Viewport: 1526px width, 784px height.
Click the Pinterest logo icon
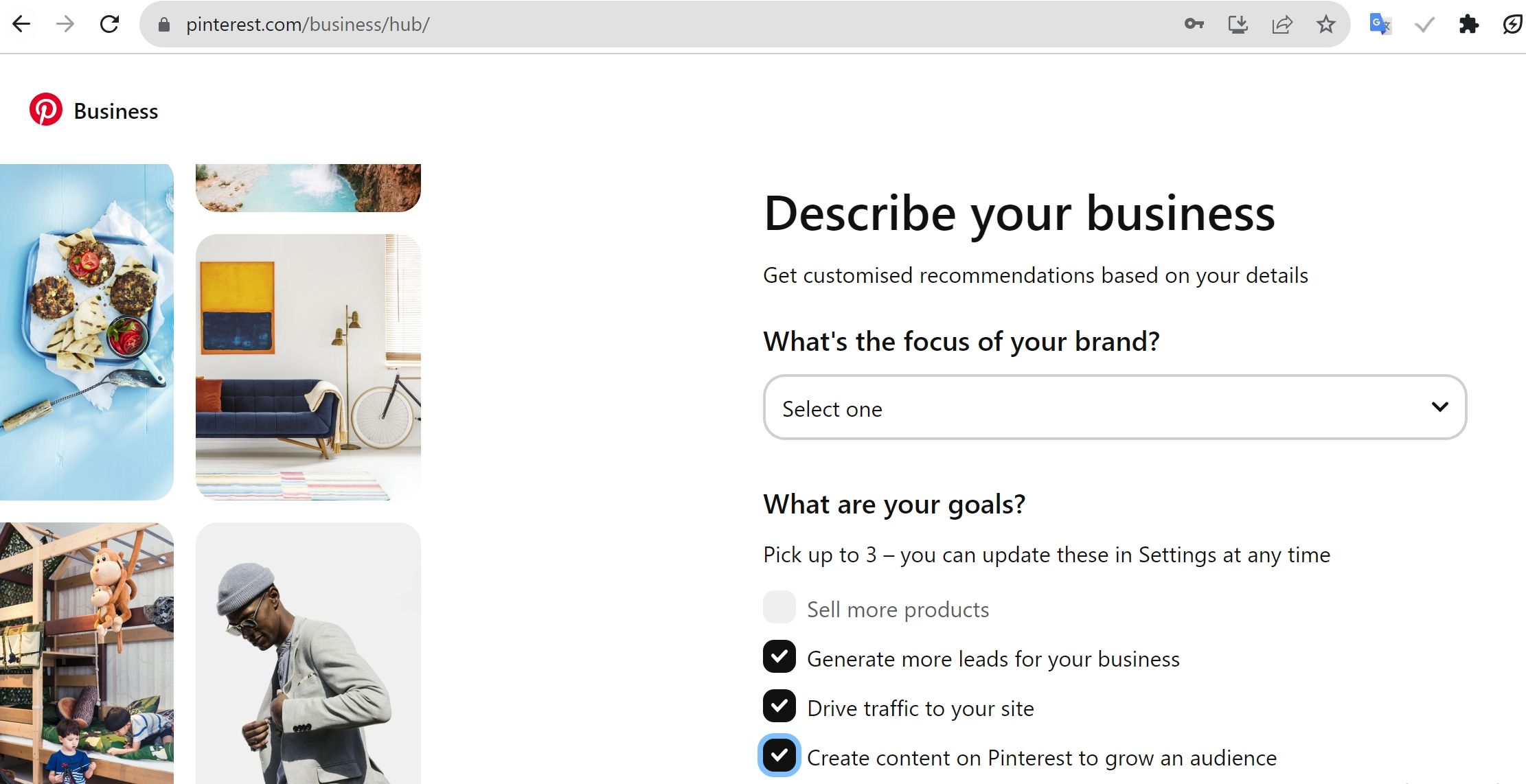[45, 110]
